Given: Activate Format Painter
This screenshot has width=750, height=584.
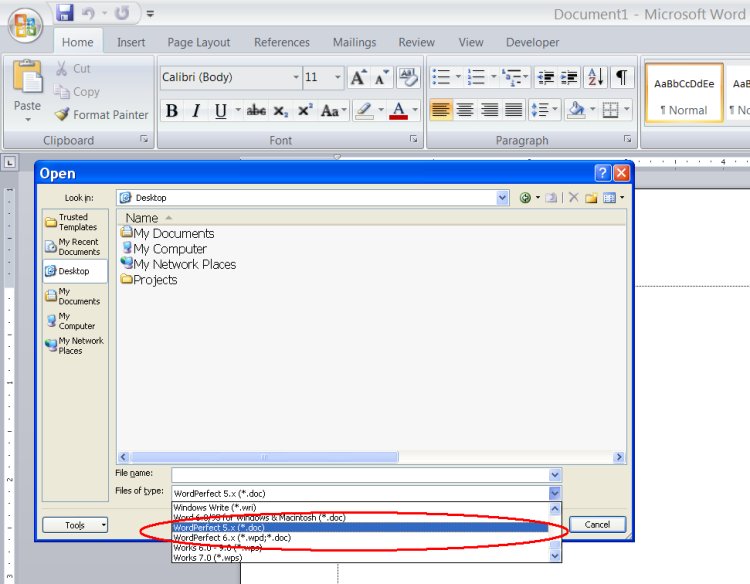Looking at the screenshot, I should [101, 115].
